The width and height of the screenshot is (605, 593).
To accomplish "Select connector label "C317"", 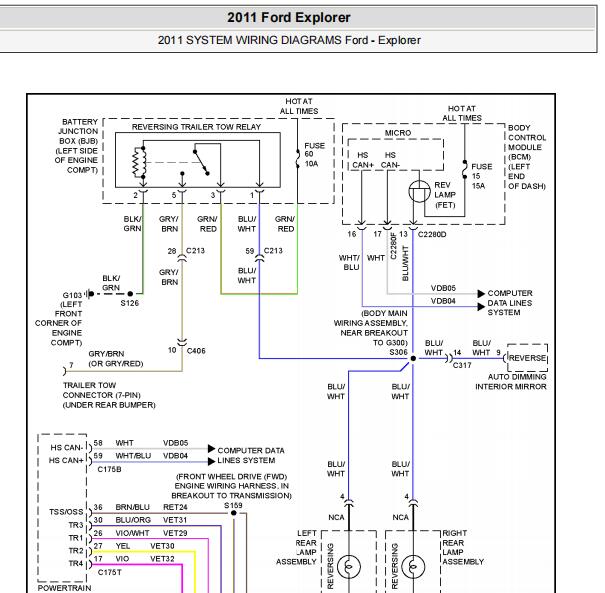I will pos(462,365).
